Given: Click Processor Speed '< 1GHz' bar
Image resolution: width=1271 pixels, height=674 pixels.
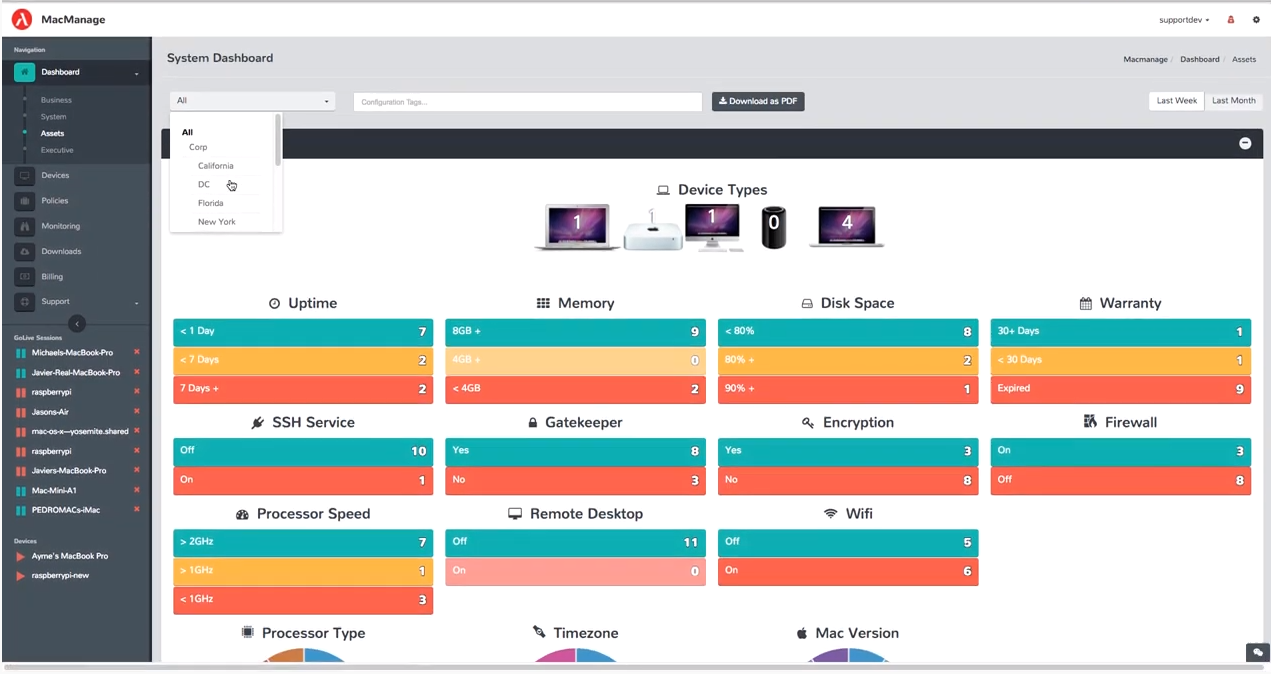Looking at the screenshot, I should click(x=303, y=600).
